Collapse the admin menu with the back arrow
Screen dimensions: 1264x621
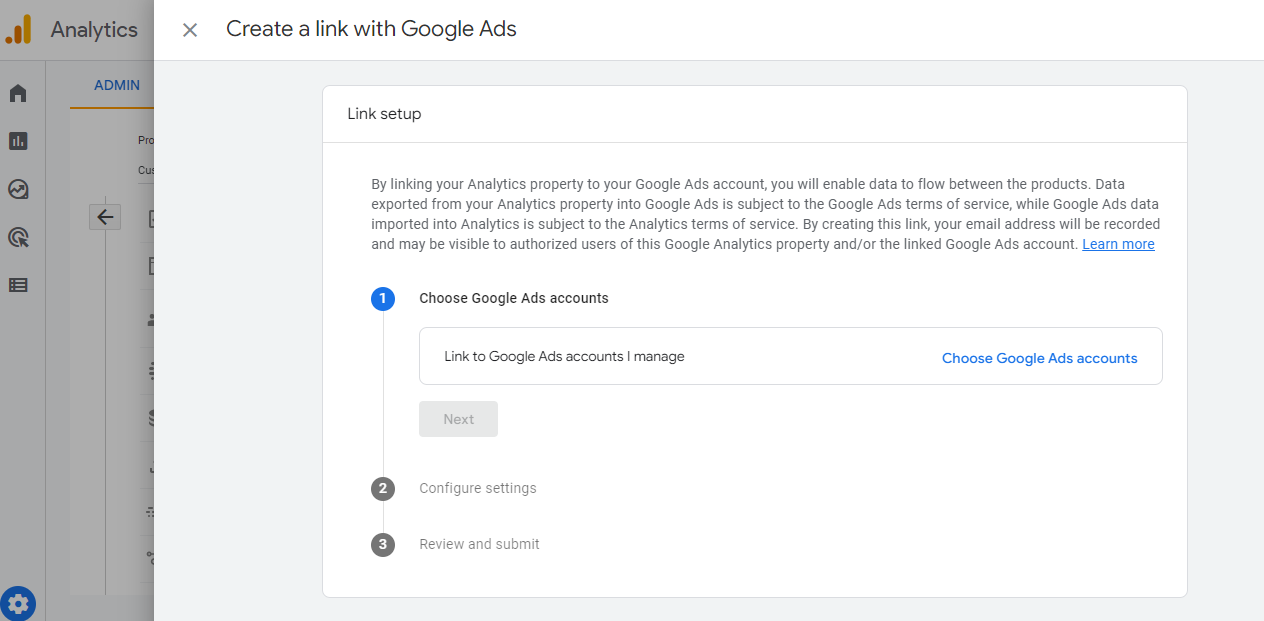[105, 216]
